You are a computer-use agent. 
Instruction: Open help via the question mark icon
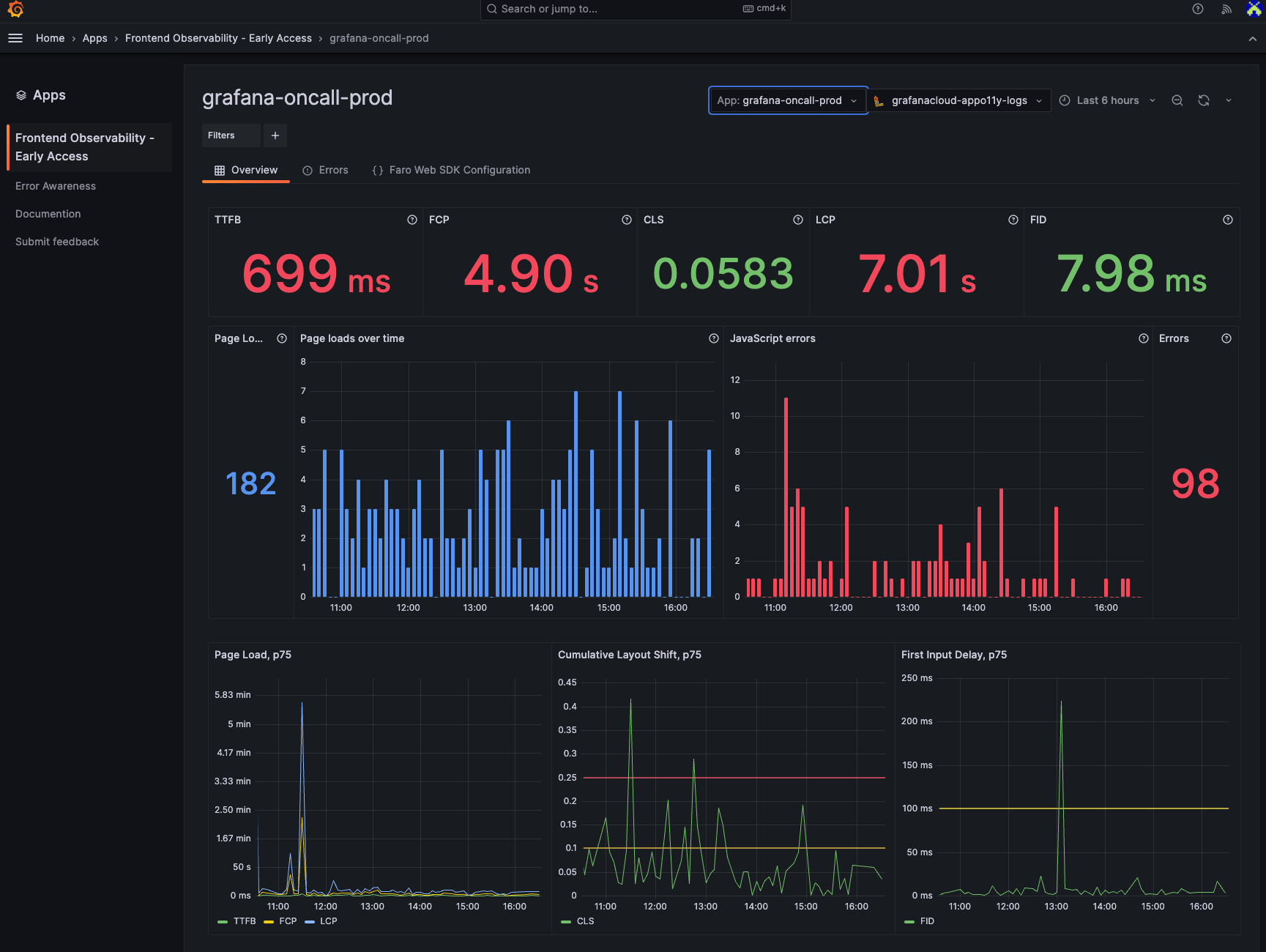(1197, 9)
